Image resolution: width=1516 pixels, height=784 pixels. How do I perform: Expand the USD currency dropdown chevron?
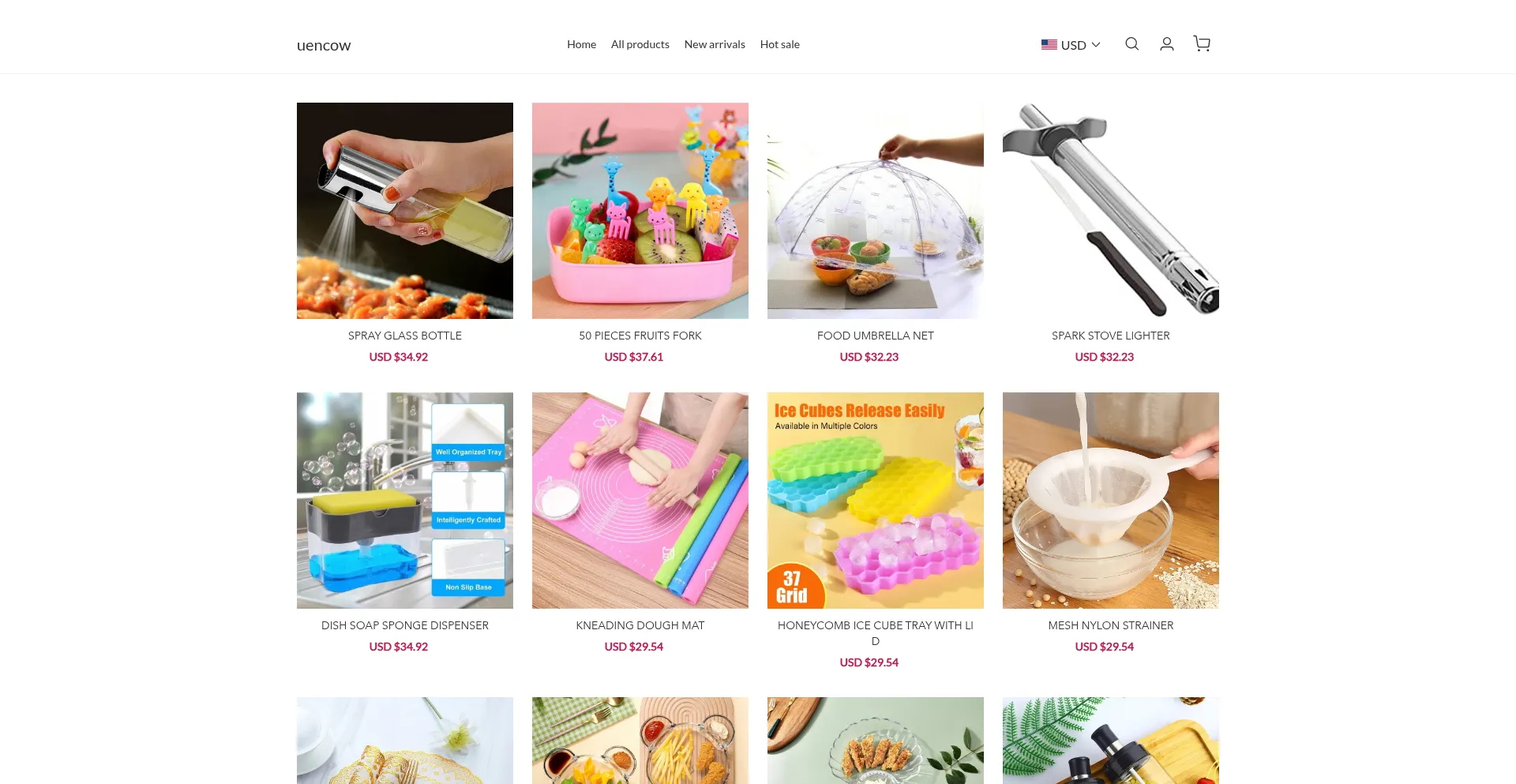1096,45
